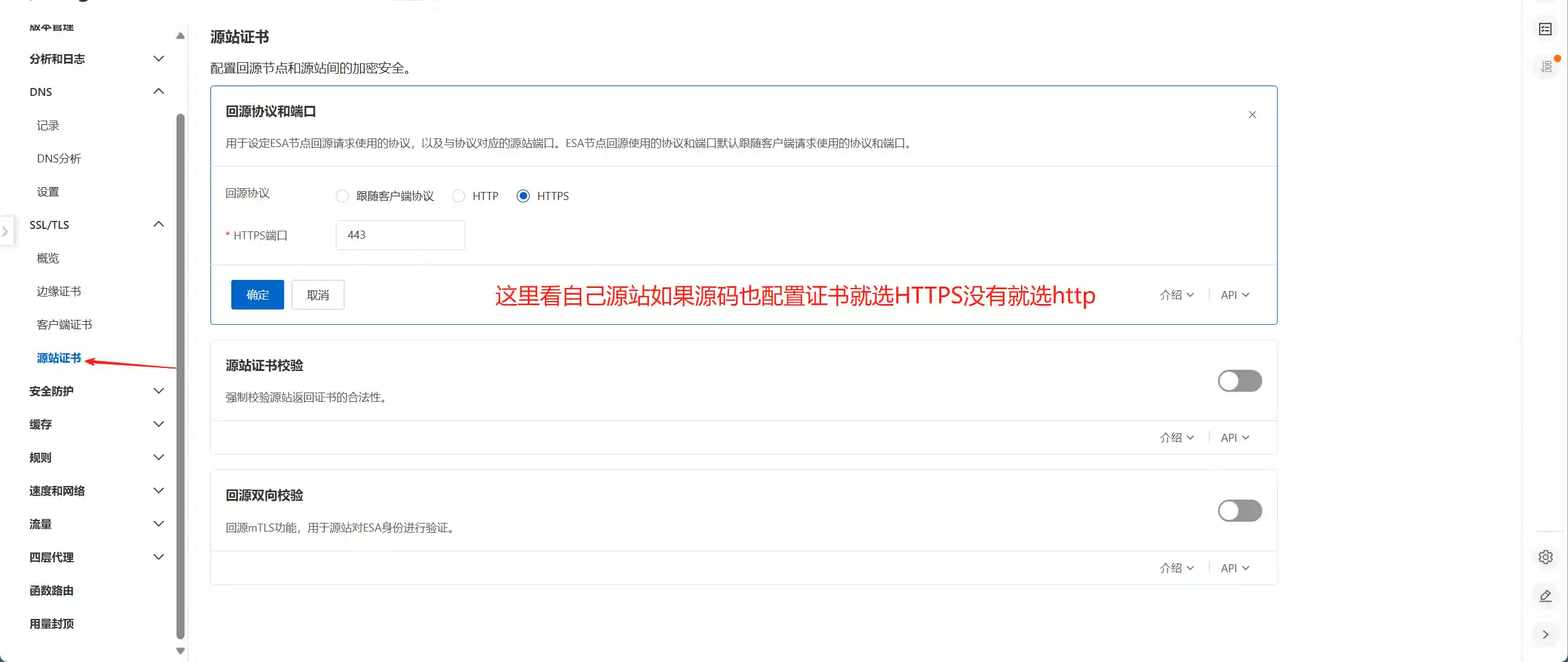Dismiss the 回源协议和端口 card via X icon

tap(1252, 114)
